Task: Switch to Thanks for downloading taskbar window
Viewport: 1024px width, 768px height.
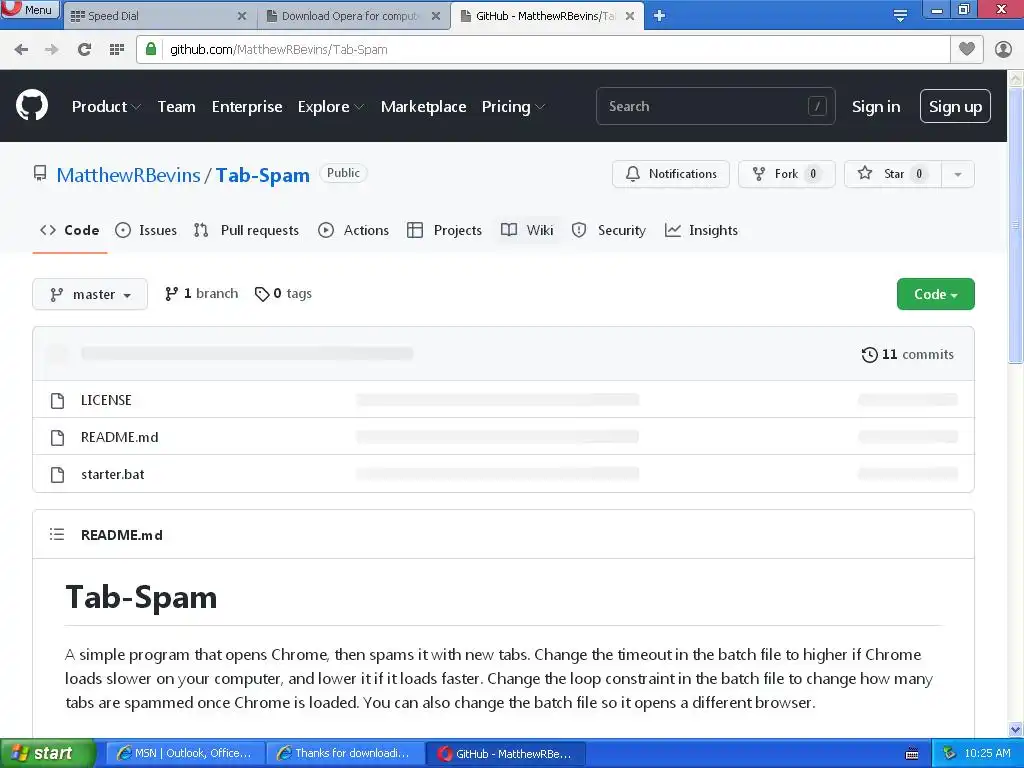Action: (x=346, y=753)
